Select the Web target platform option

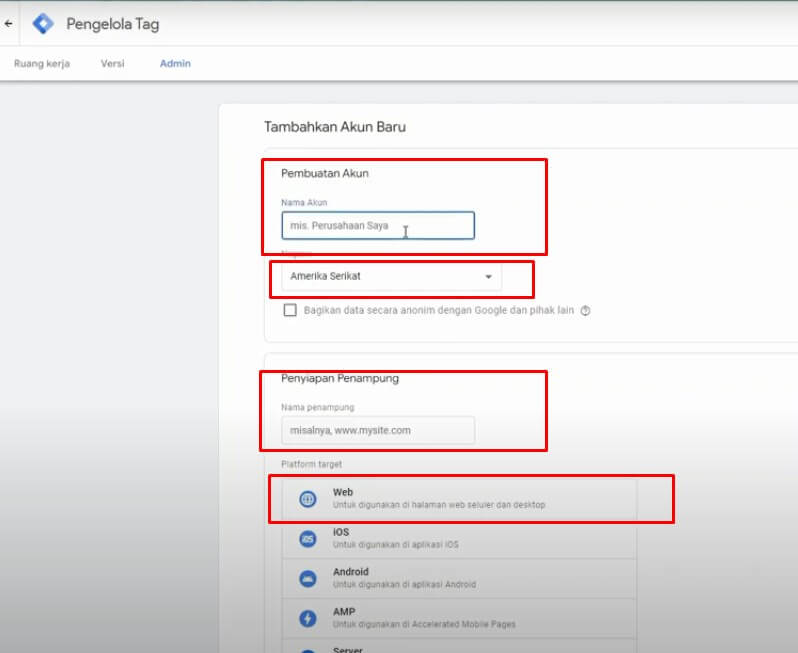coord(459,499)
